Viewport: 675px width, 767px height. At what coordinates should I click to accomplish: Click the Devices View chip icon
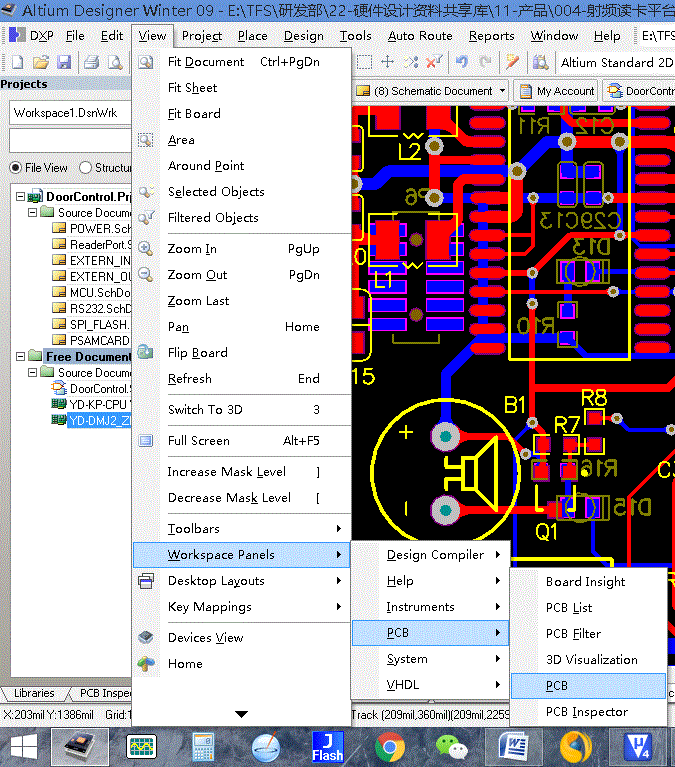click(146, 637)
